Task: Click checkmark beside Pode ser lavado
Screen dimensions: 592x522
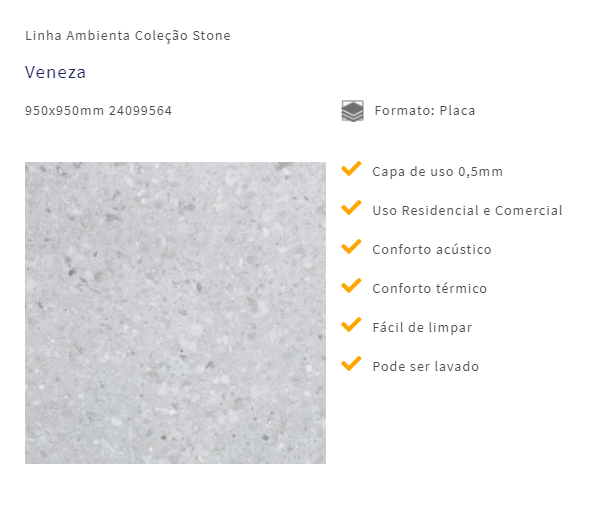Action: [x=351, y=364]
